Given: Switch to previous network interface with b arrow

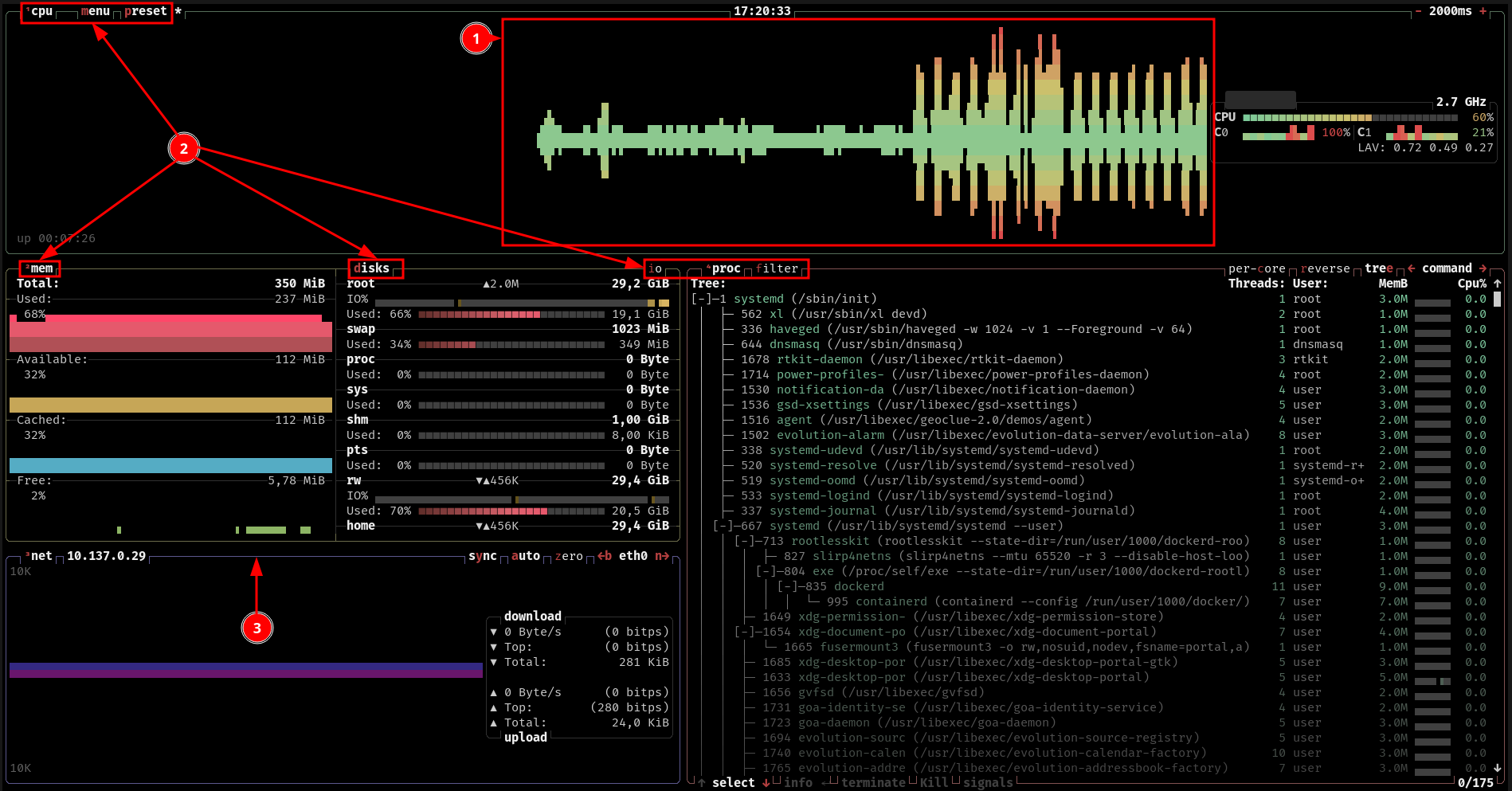Looking at the screenshot, I should click(605, 556).
